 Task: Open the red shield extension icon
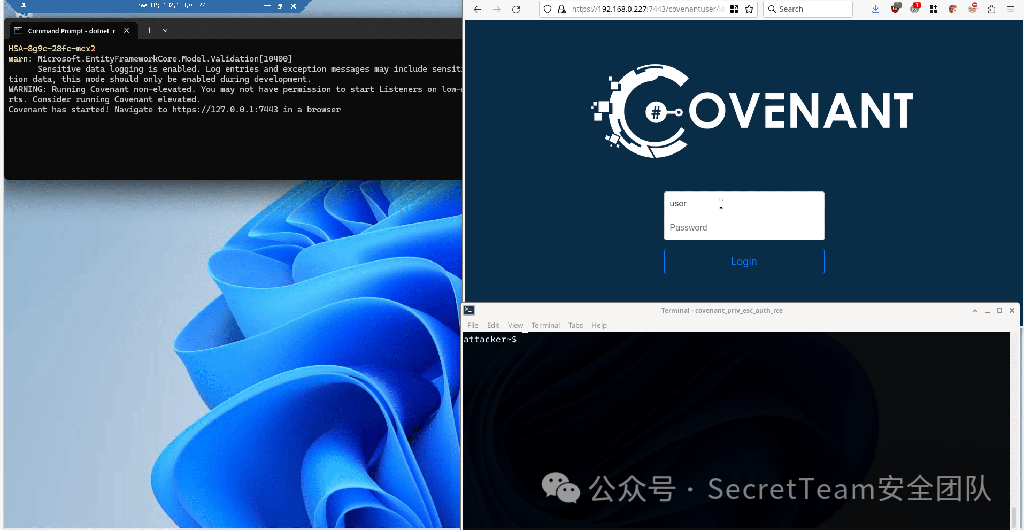tap(896, 8)
